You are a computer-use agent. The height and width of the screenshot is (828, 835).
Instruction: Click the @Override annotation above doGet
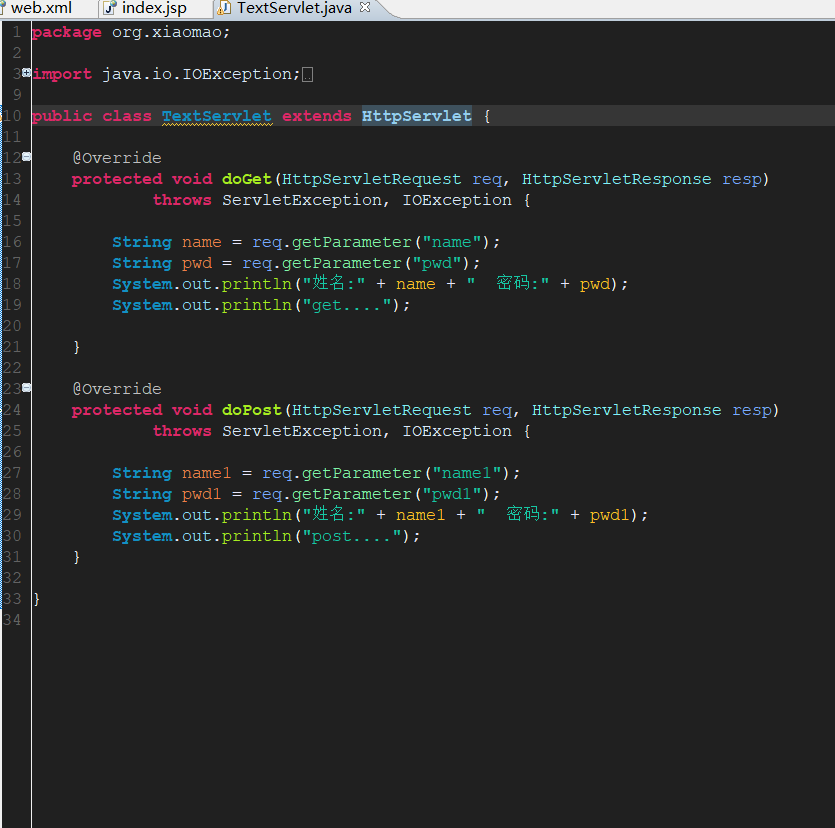coord(116,157)
